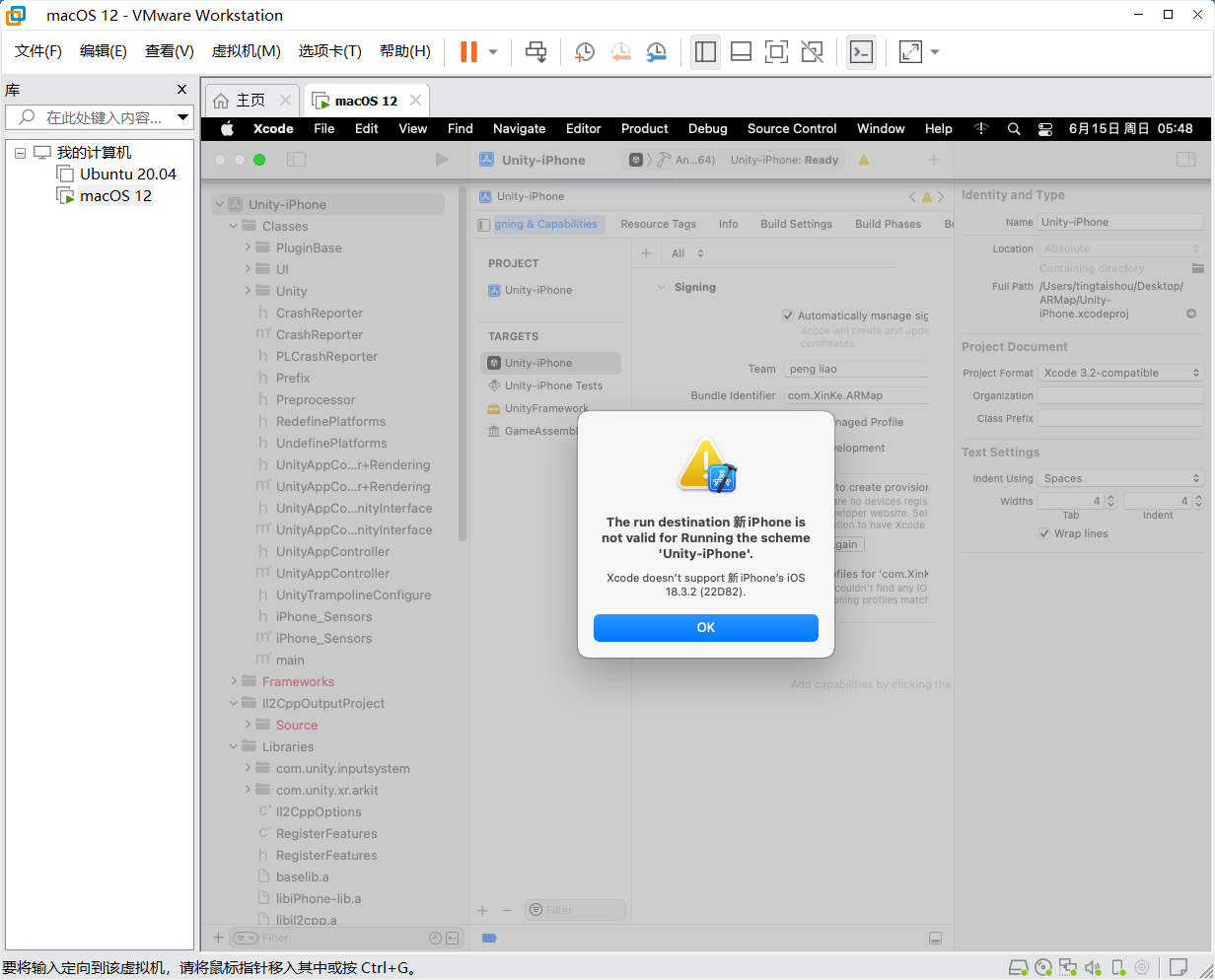The image size is (1215, 980).
Task: Click the take snapshot clock icon
Action: [585, 51]
